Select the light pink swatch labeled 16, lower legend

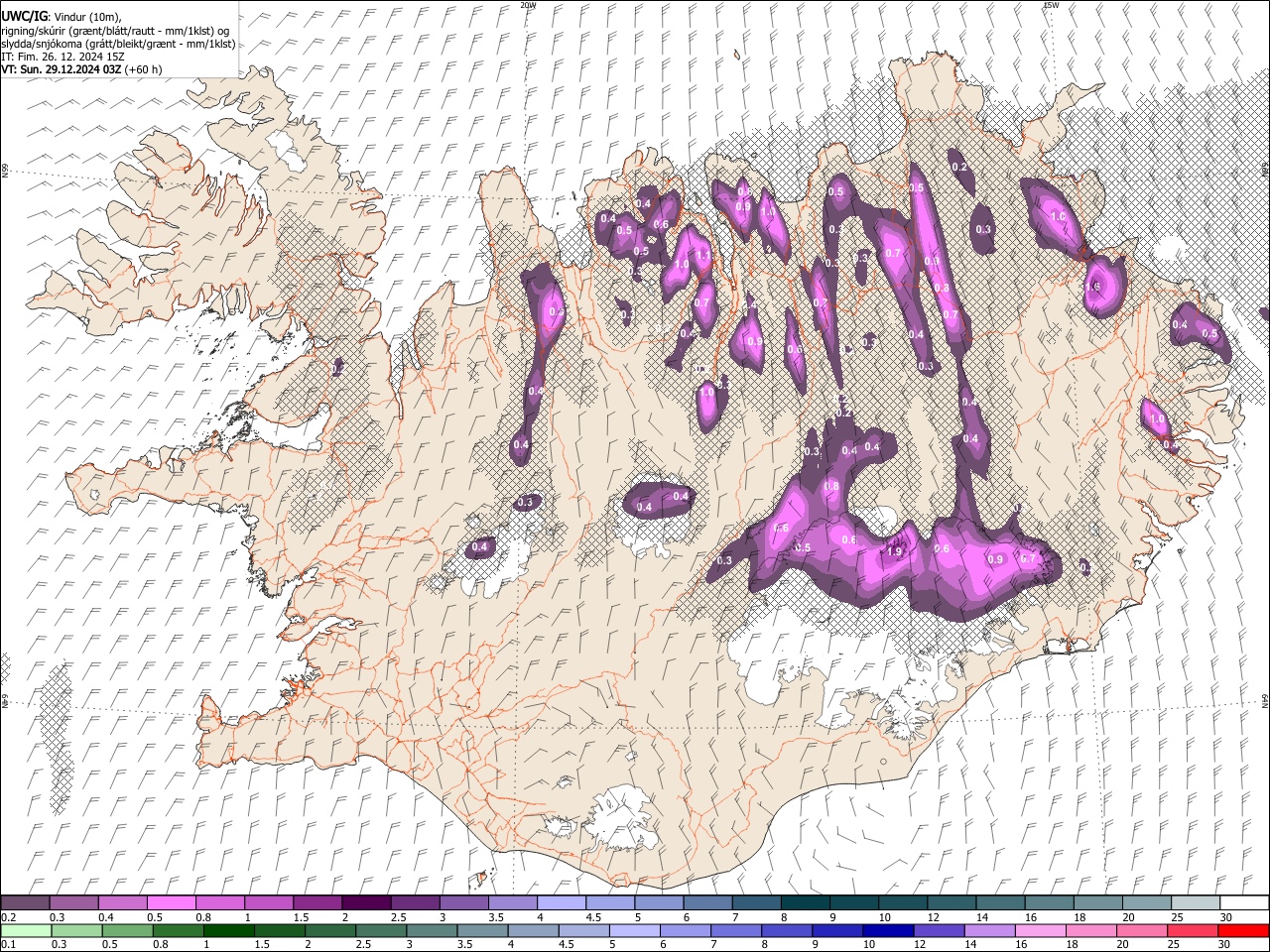click(x=1041, y=930)
